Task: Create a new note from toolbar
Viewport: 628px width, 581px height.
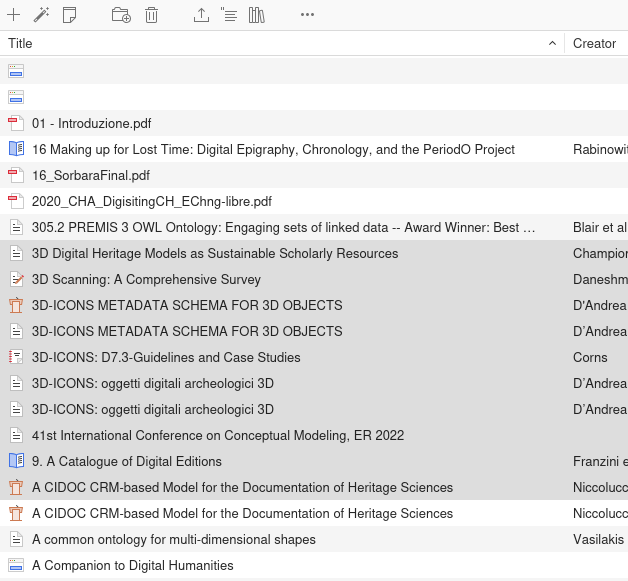Action: (69, 15)
